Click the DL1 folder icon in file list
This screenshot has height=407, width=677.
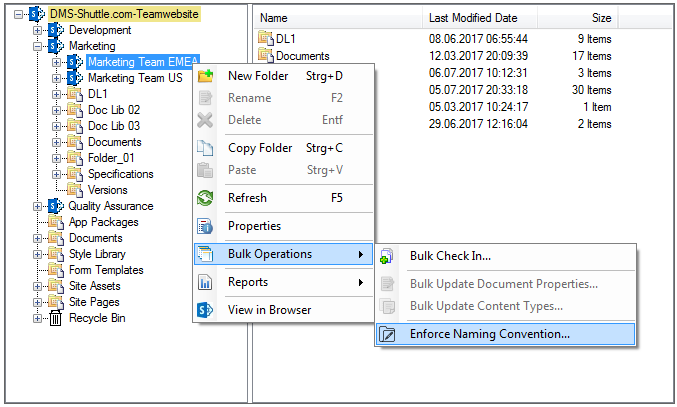point(266,38)
